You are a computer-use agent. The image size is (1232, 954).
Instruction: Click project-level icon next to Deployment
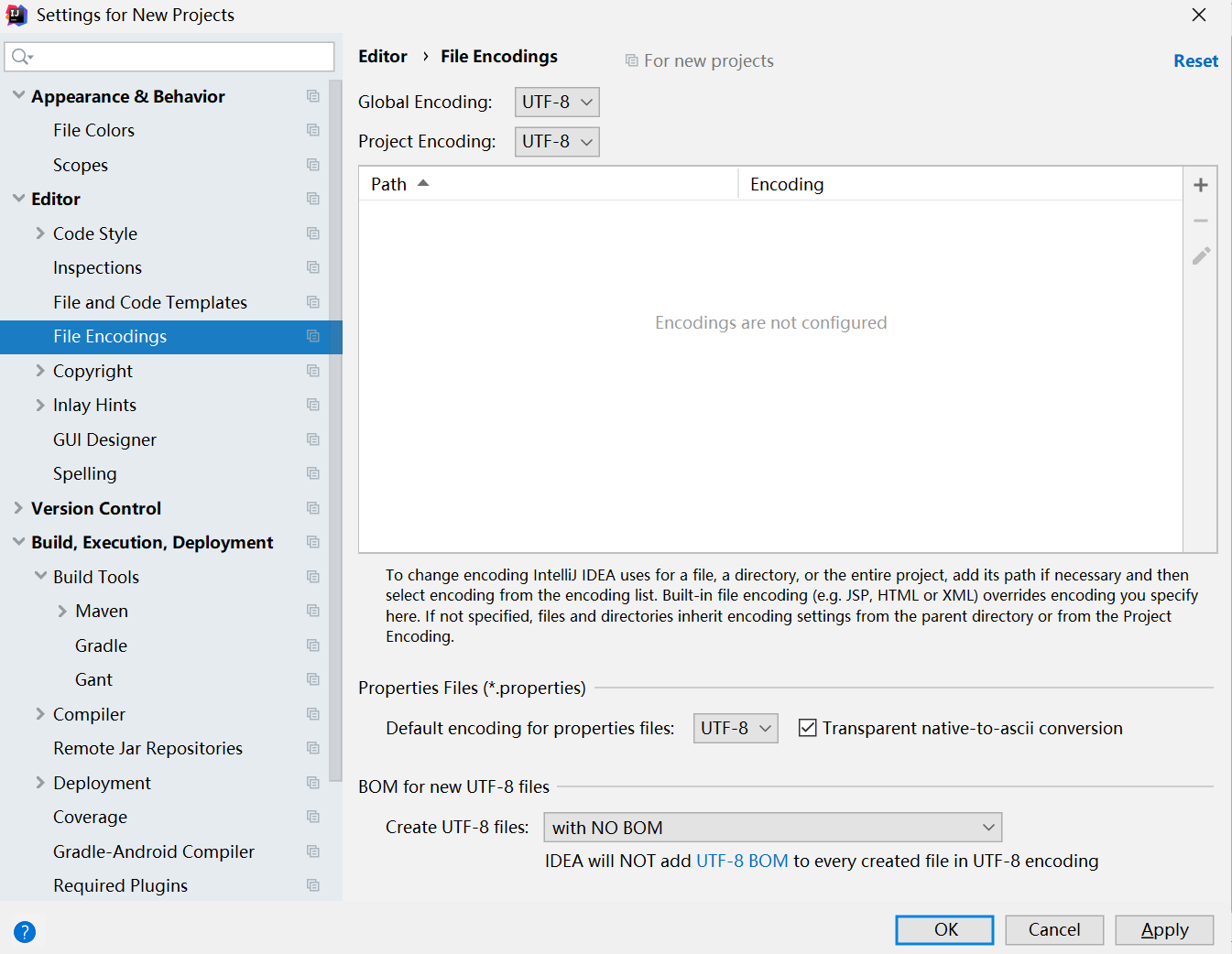tap(313, 783)
